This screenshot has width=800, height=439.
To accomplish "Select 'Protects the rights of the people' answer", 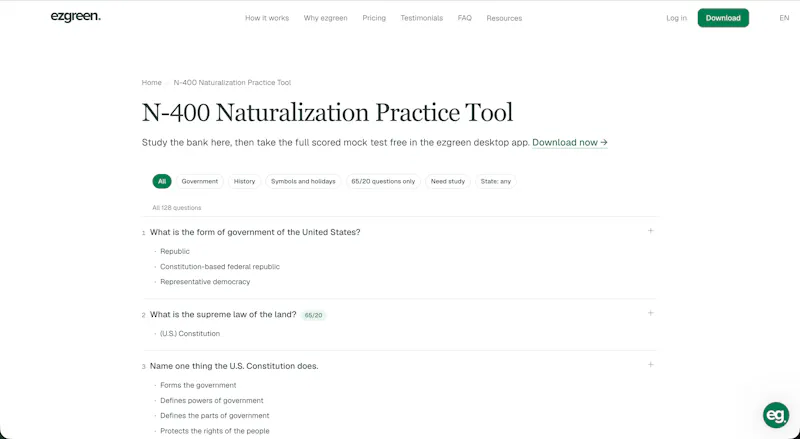I will 214,431.
